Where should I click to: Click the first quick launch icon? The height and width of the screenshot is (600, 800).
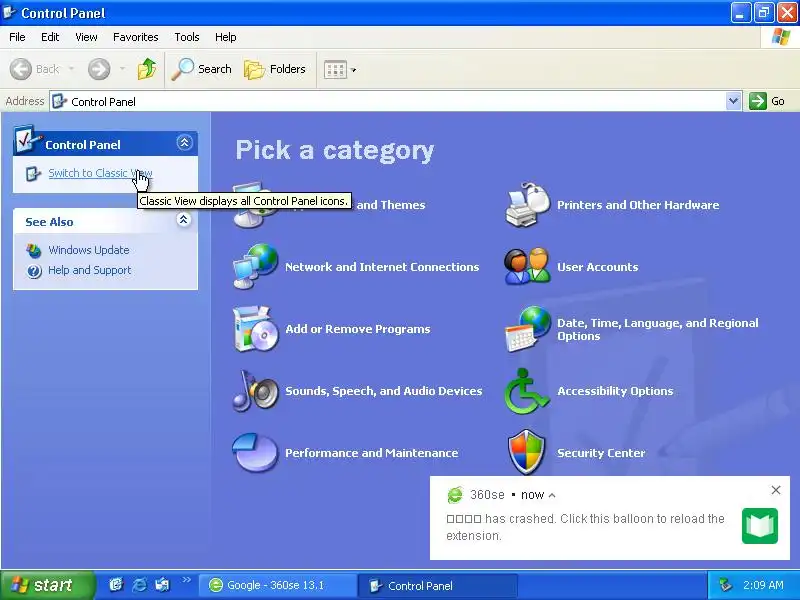116,585
